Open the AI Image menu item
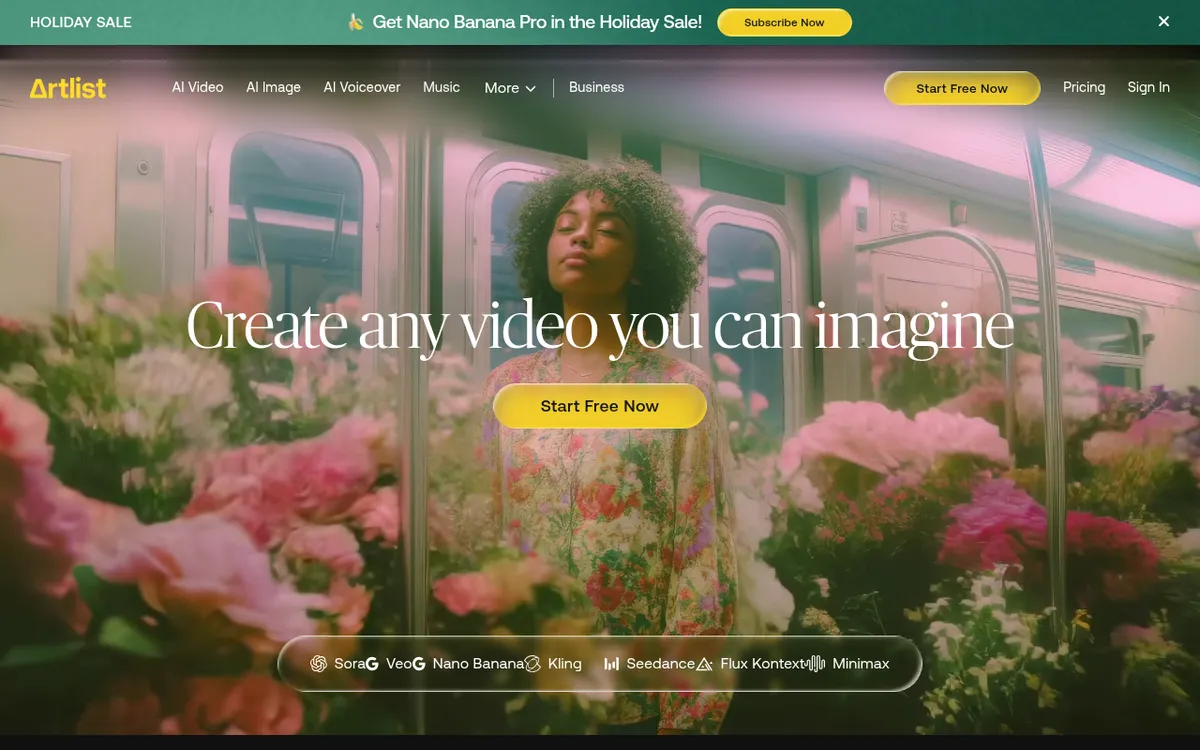 pyautogui.click(x=273, y=87)
